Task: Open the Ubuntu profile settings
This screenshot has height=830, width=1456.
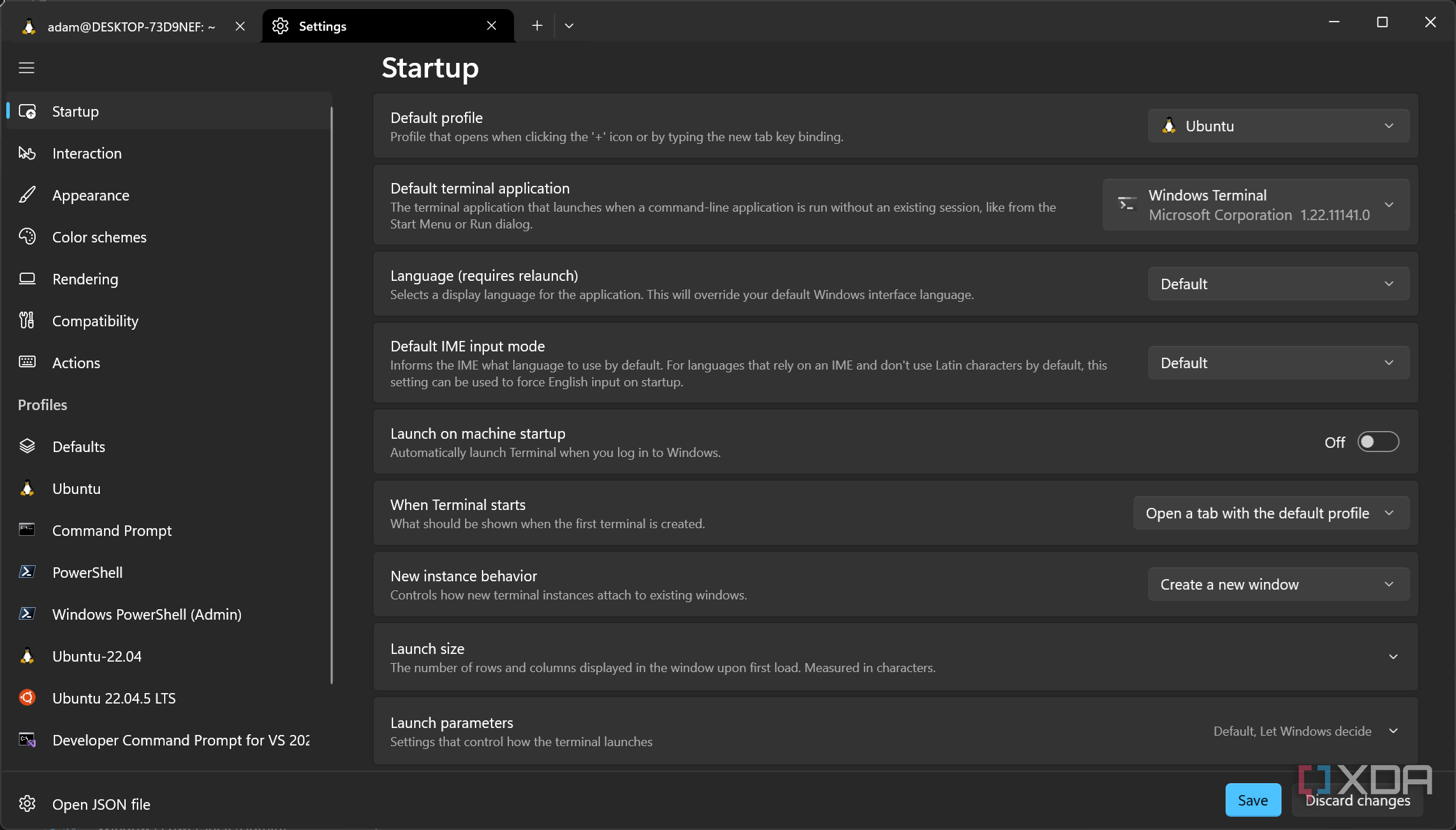Action: point(168,489)
